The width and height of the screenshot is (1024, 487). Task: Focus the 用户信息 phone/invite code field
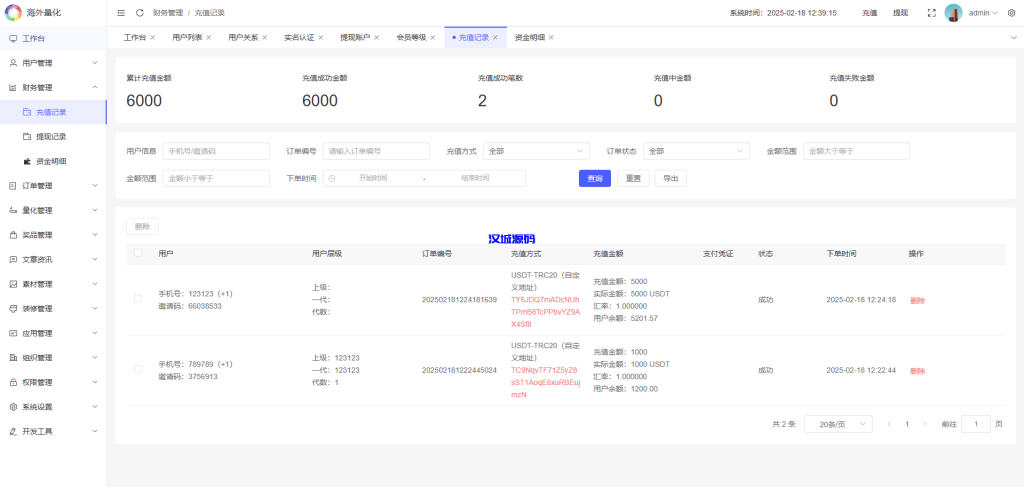click(x=216, y=151)
